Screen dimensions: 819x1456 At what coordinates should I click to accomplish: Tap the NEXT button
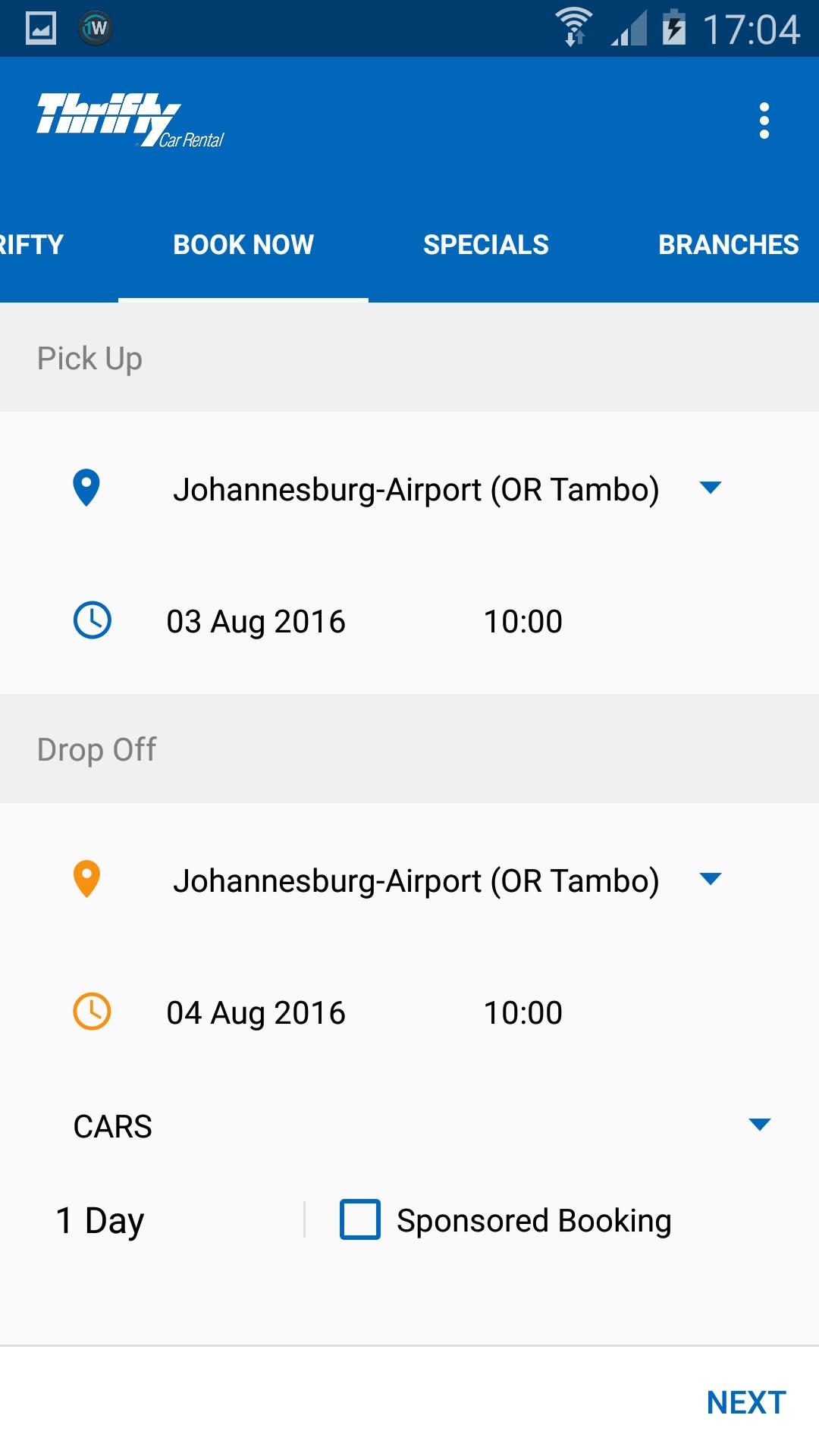746,1402
